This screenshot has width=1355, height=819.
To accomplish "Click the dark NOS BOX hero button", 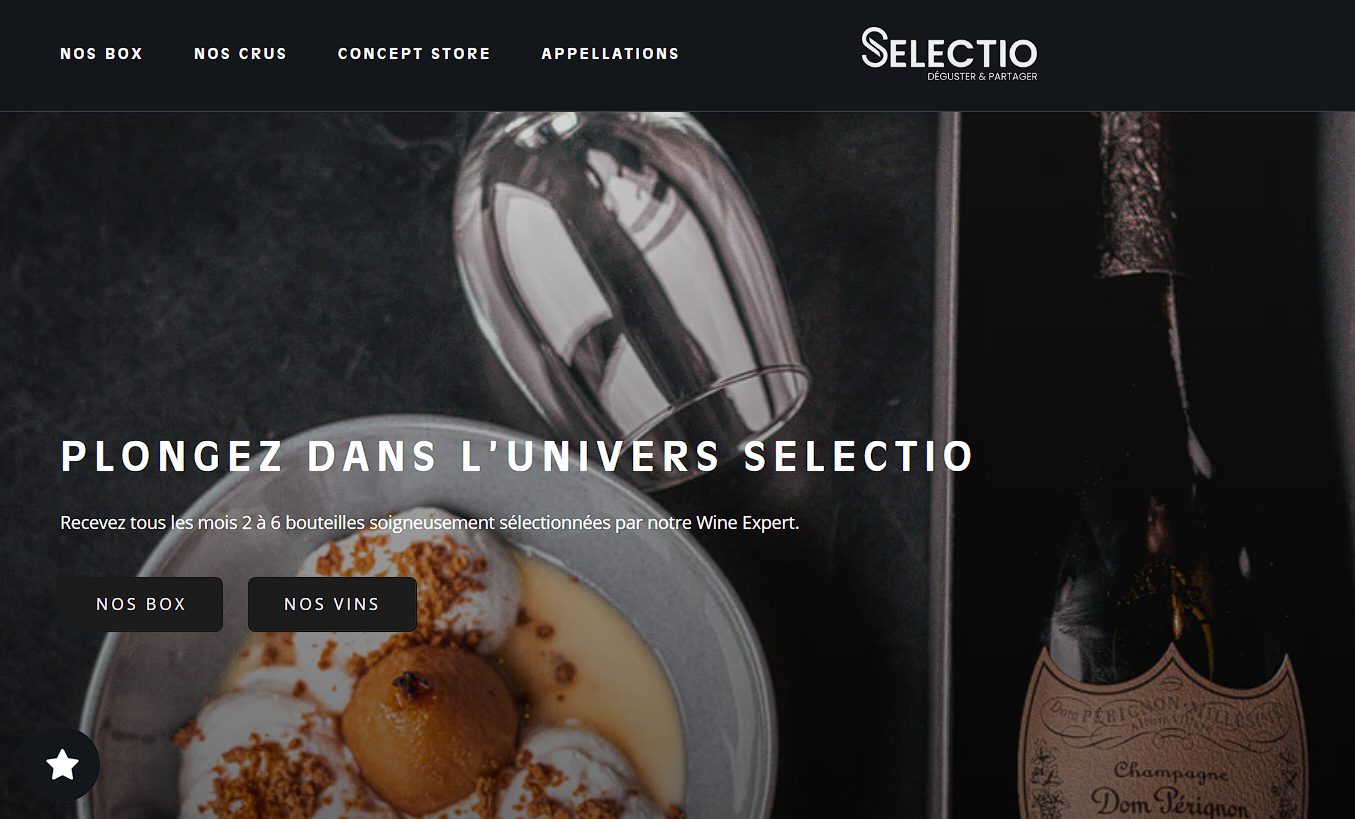I will (x=141, y=604).
